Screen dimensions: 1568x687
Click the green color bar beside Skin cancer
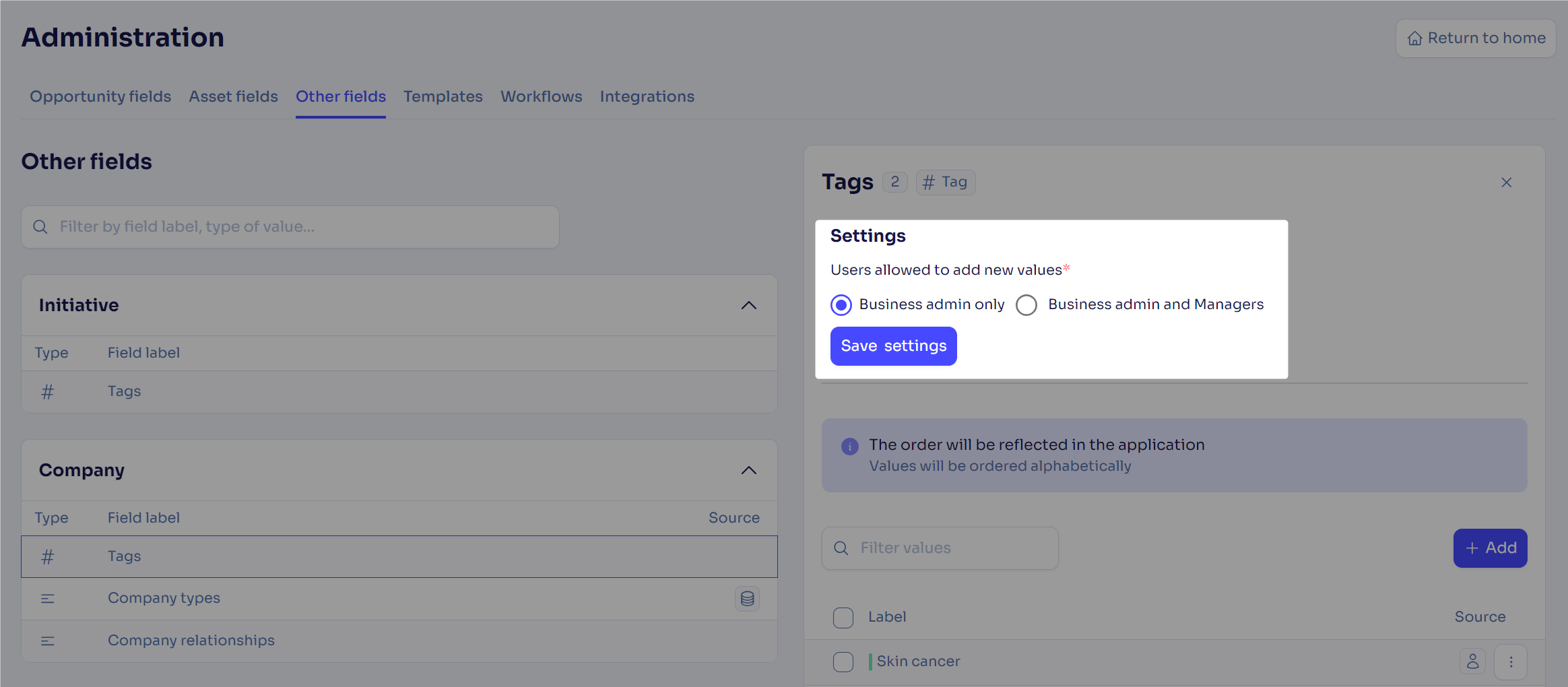click(870, 662)
